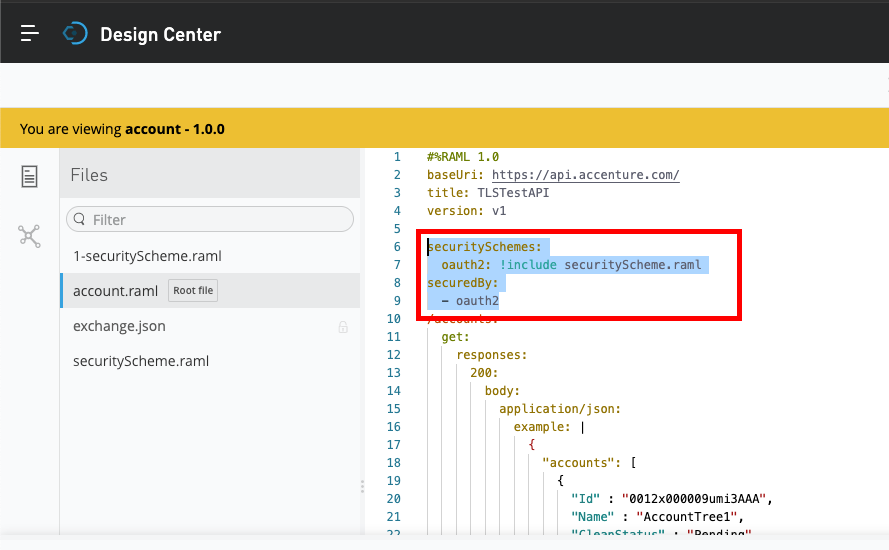
Task: Open the Files document icon panel
Action: tap(30, 177)
